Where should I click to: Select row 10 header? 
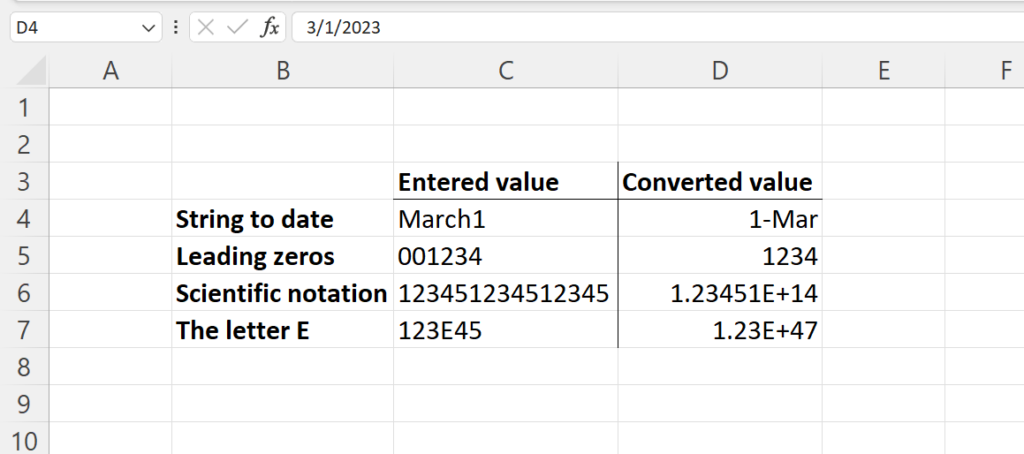click(x=24, y=439)
